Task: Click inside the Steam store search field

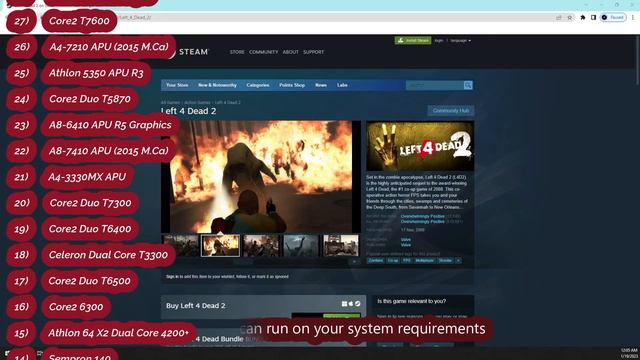Action: point(434,85)
